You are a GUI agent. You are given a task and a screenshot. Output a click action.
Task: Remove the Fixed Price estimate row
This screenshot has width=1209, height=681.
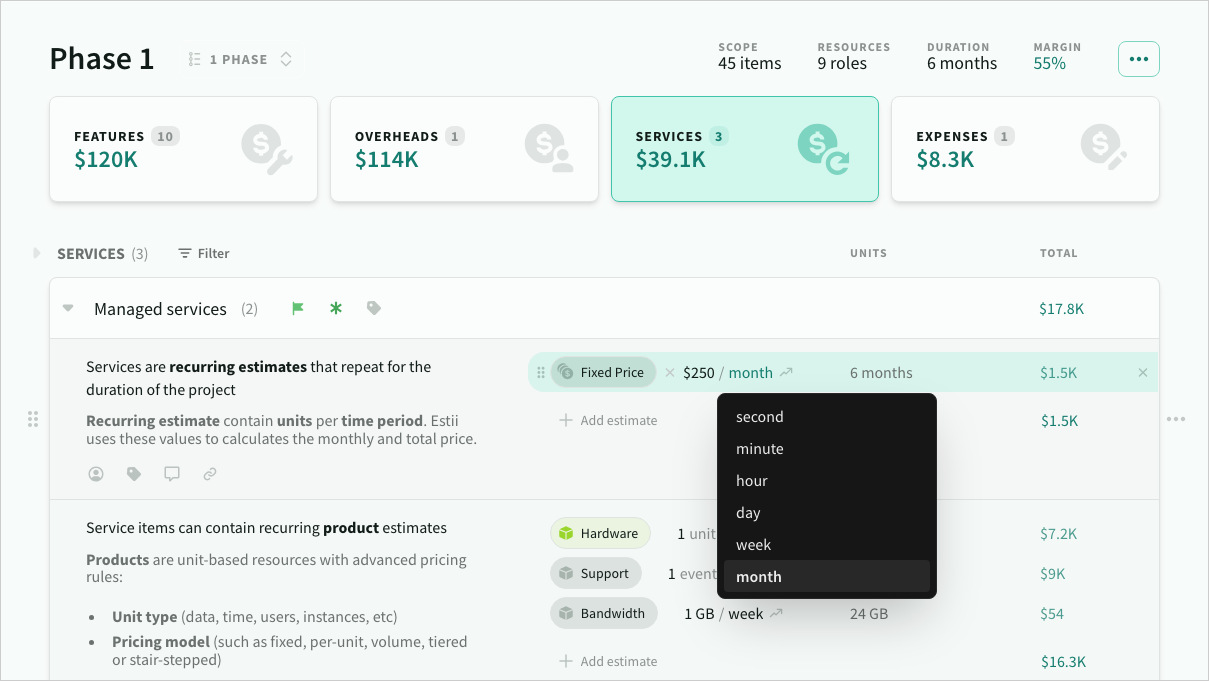pyautogui.click(x=1143, y=373)
